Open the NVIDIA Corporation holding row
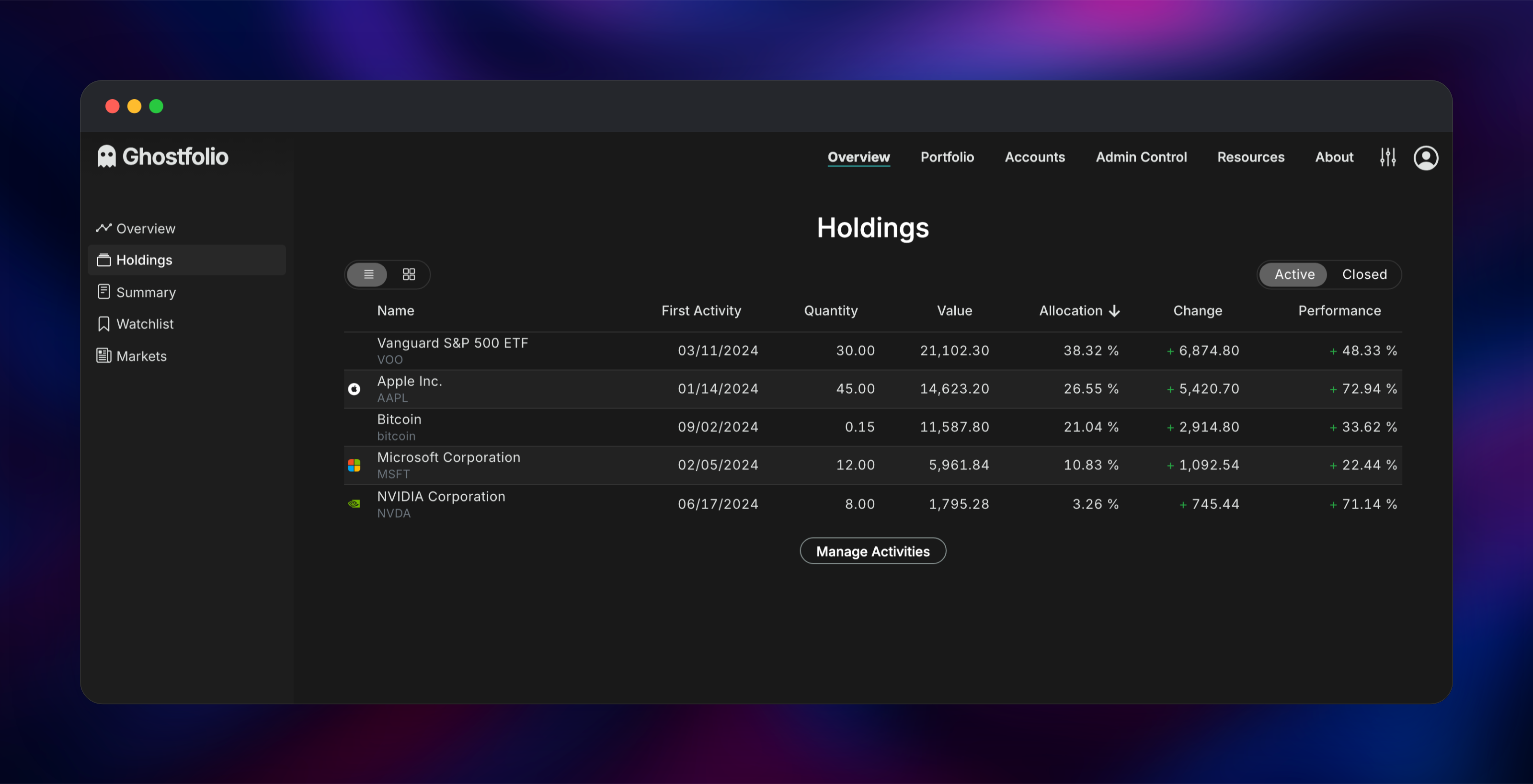The width and height of the screenshot is (1533, 784). point(872,504)
